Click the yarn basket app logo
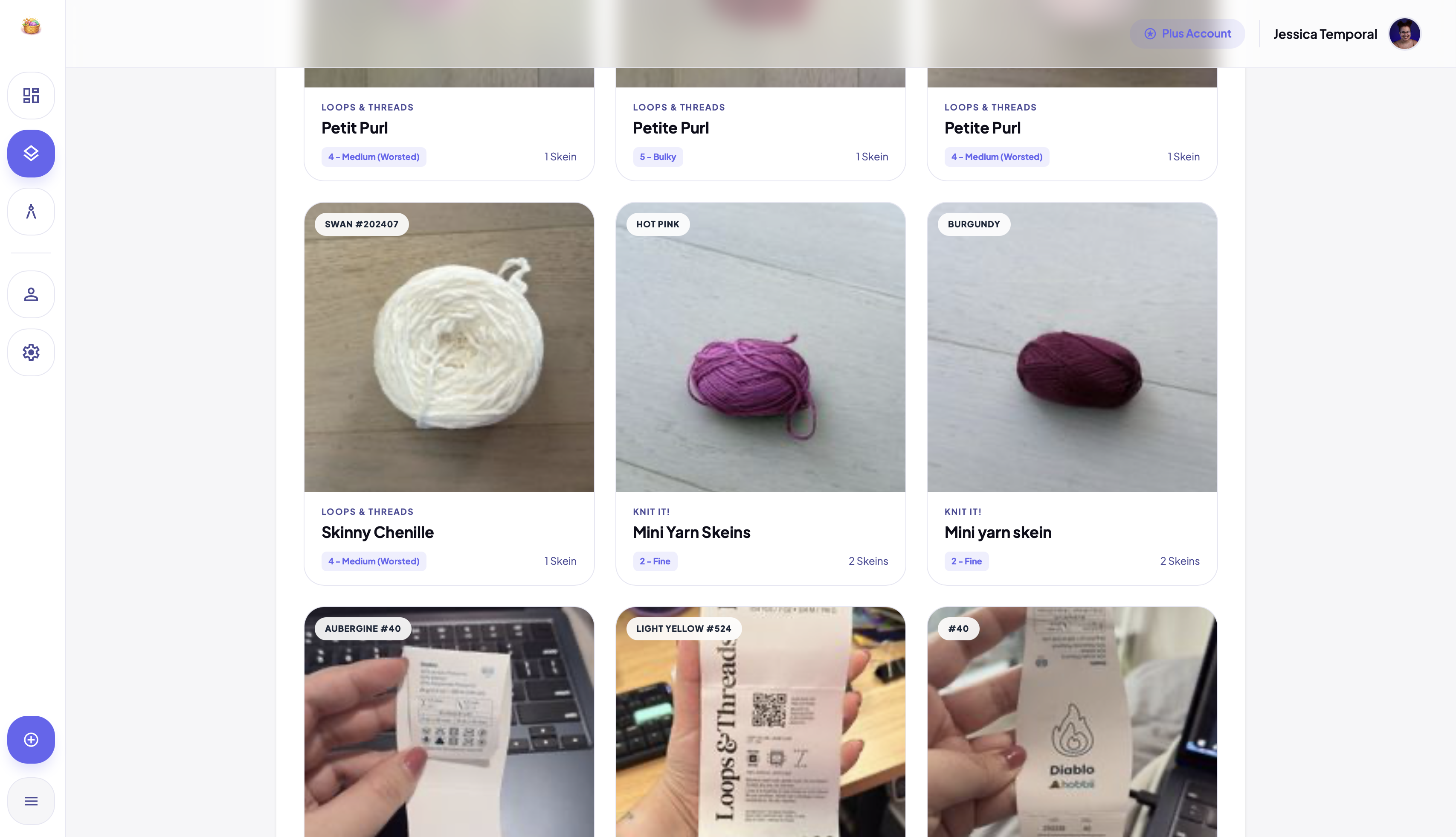 [x=30, y=26]
